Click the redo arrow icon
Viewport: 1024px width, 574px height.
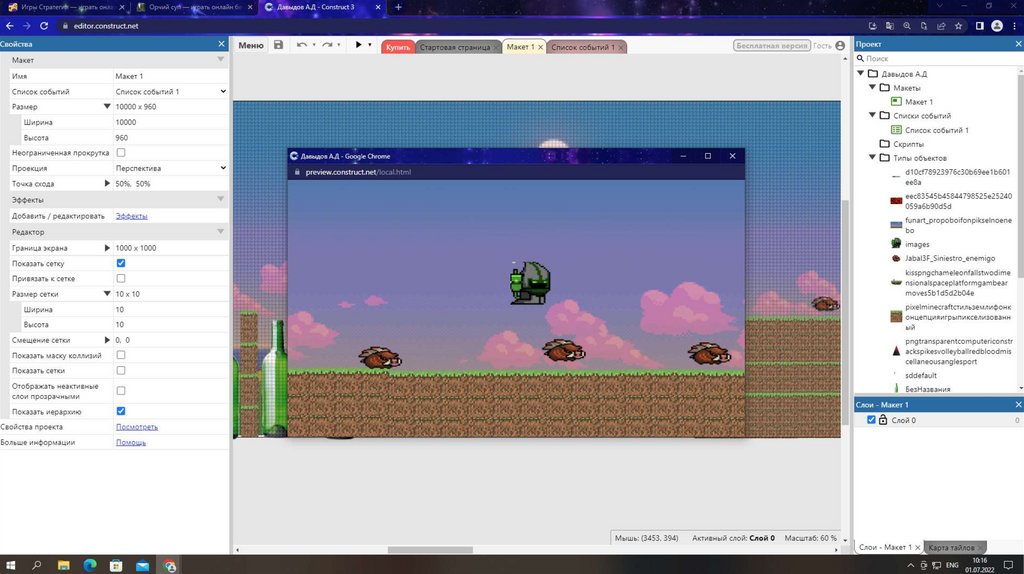coord(327,46)
